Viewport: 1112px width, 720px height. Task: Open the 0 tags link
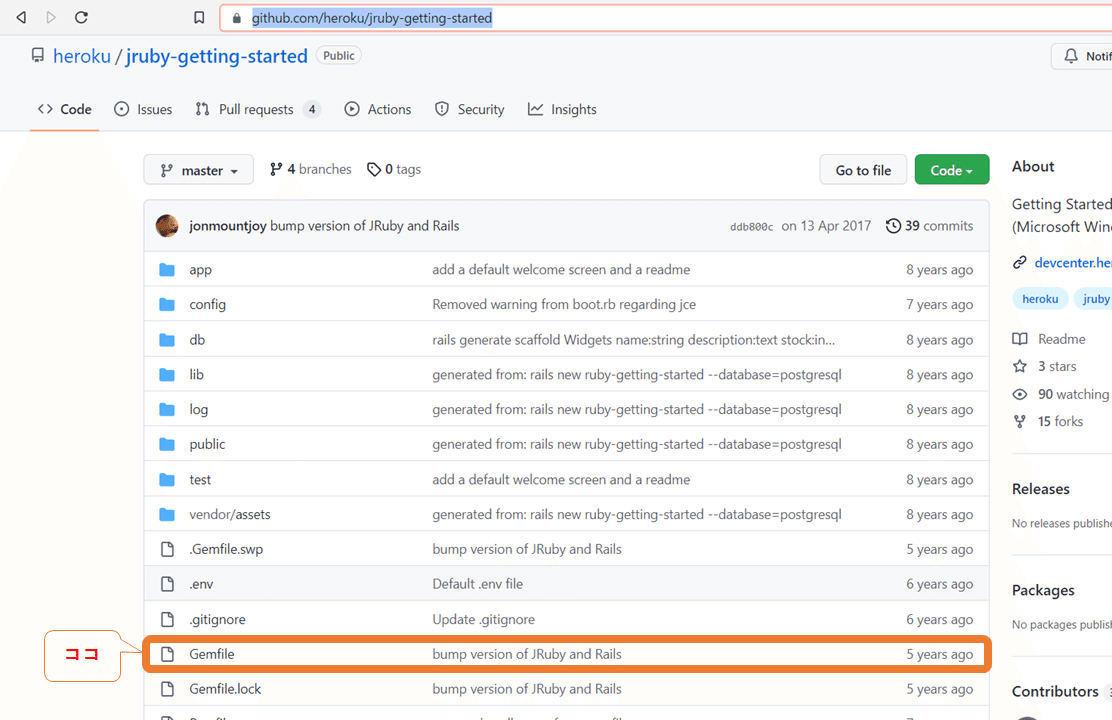(x=394, y=169)
